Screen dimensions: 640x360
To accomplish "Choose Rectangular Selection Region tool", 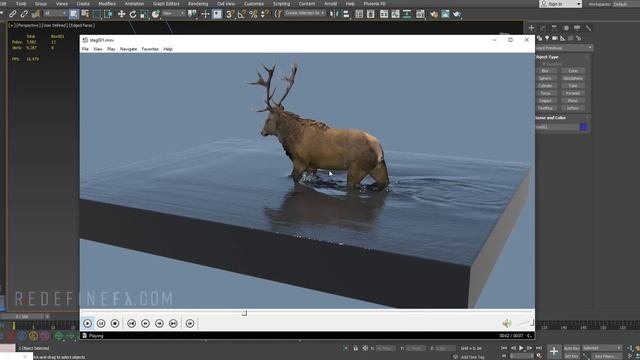I will tap(96, 14).
